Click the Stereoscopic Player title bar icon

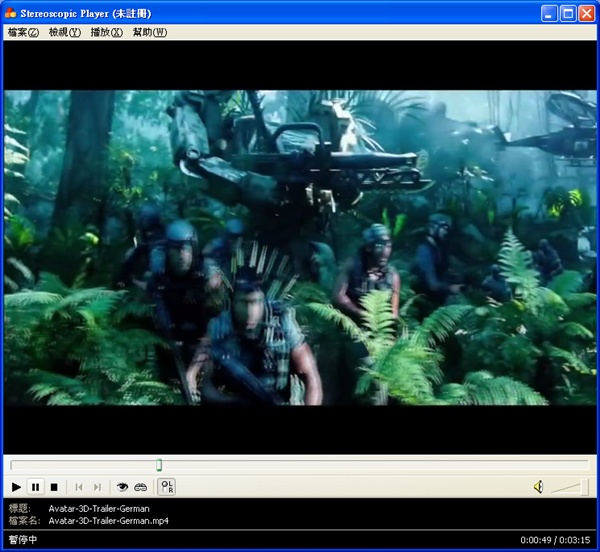tap(10, 13)
